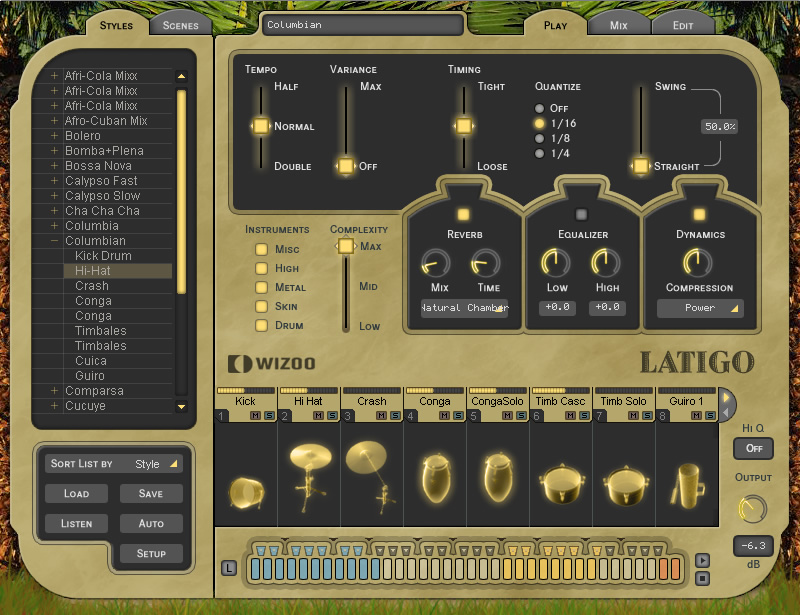The height and width of the screenshot is (615, 800).
Task: Select the 1/4 quantize option
Action: [x=539, y=153]
